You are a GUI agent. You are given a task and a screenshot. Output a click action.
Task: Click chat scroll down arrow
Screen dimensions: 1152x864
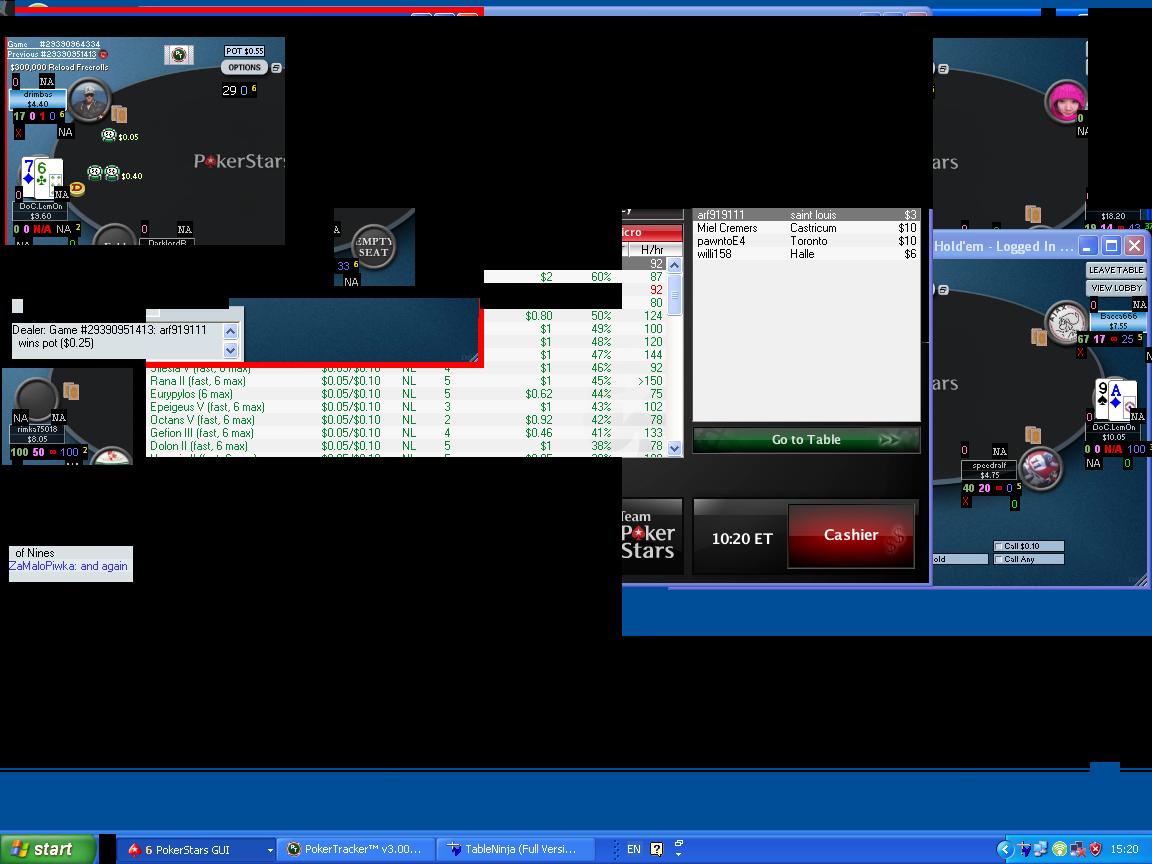tap(231, 350)
